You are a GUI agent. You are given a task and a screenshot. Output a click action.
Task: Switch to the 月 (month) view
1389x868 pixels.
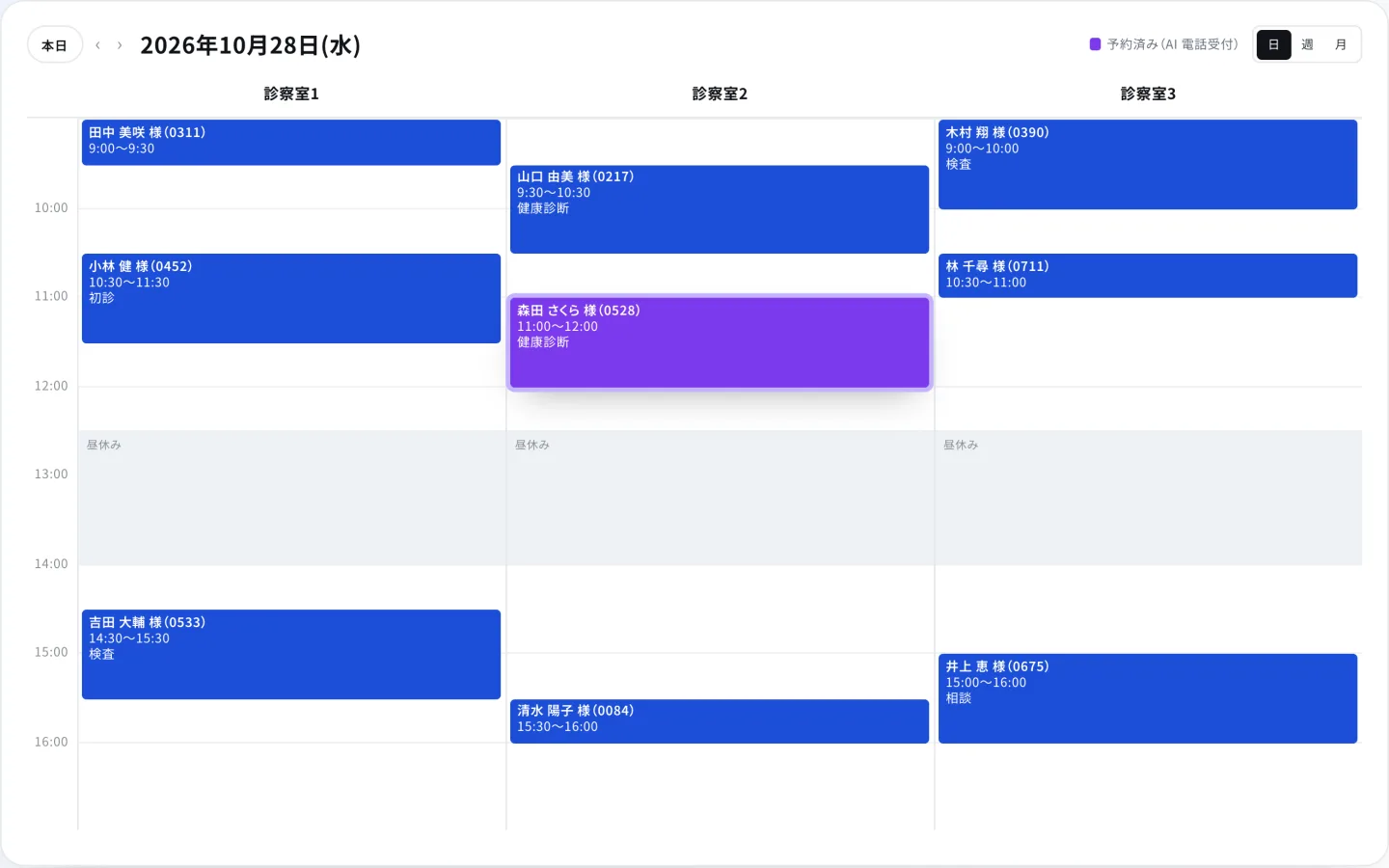pos(1341,44)
